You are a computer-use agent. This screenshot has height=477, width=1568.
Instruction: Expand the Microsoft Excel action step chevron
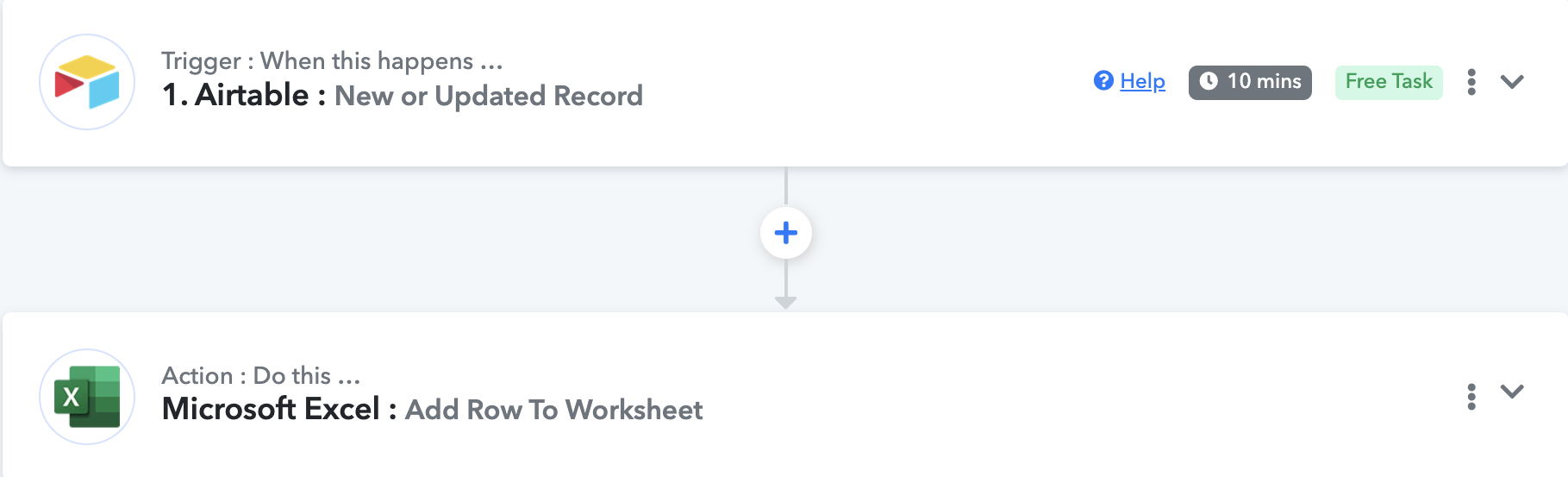[1512, 392]
